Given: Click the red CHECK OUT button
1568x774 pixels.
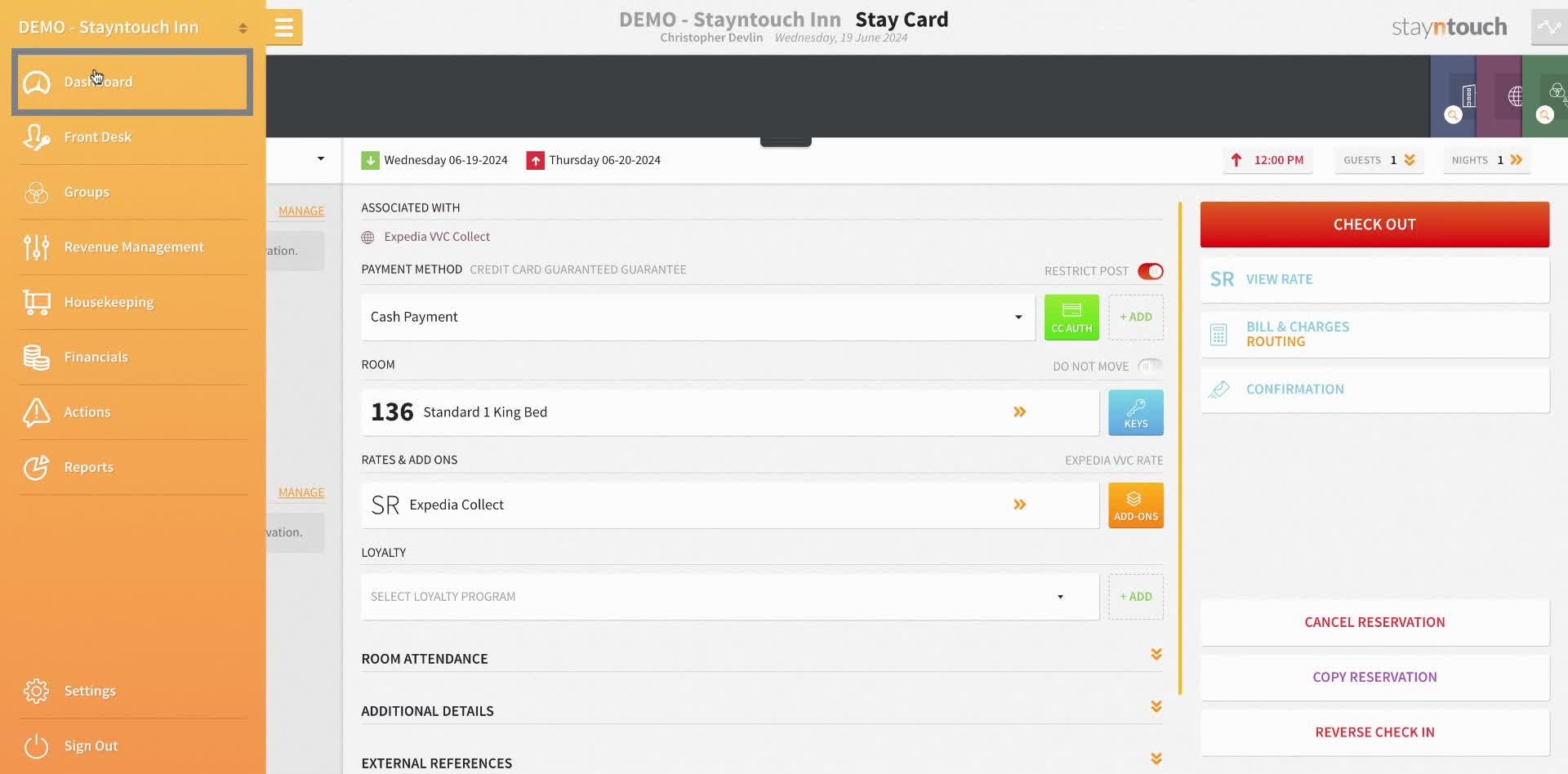Looking at the screenshot, I should (1374, 225).
